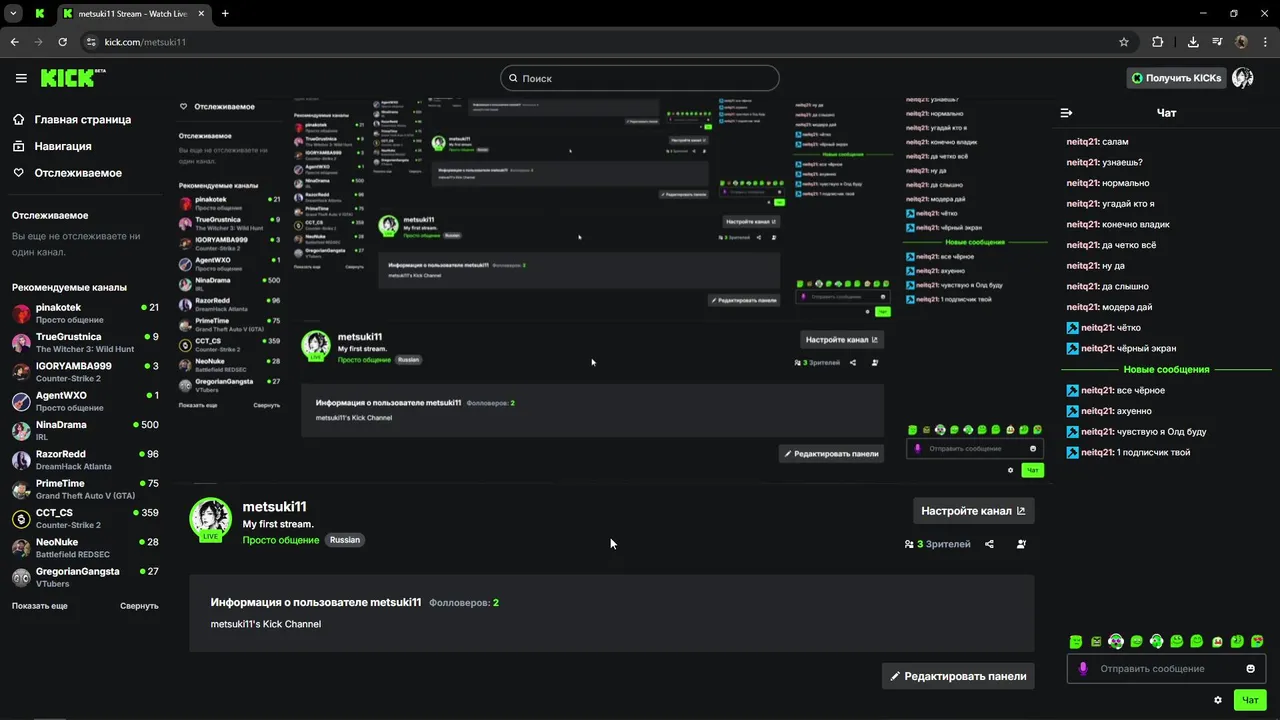The image size is (1280, 720).
Task: Open the user avatar menu in the top right
Action: (1243, 78)
